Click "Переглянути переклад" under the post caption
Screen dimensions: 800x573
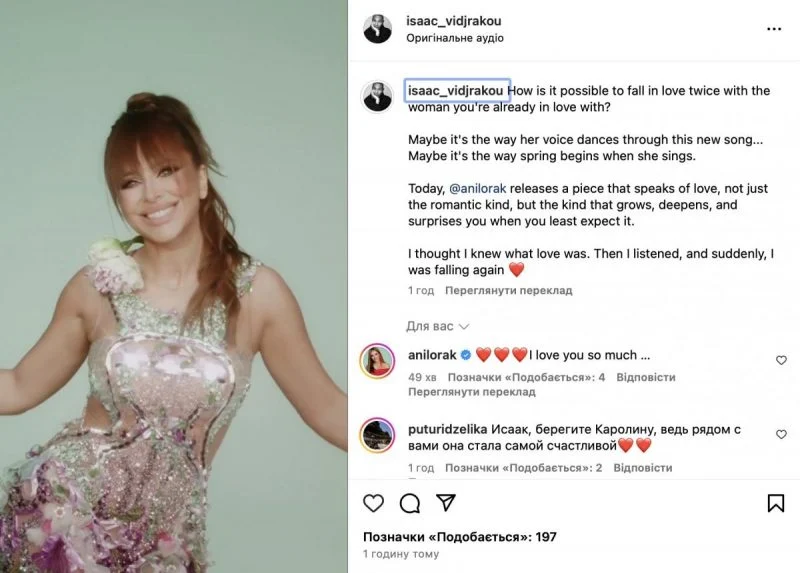(508, 291)
